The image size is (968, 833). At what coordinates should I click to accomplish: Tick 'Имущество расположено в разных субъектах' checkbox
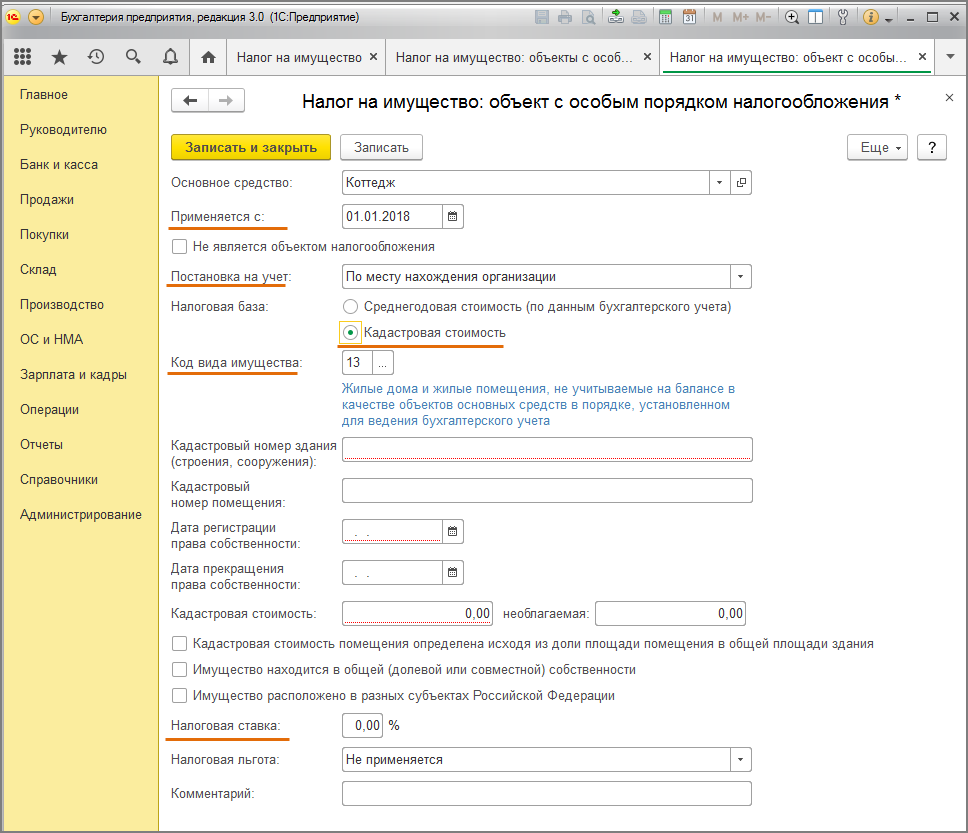pos(180,696)
